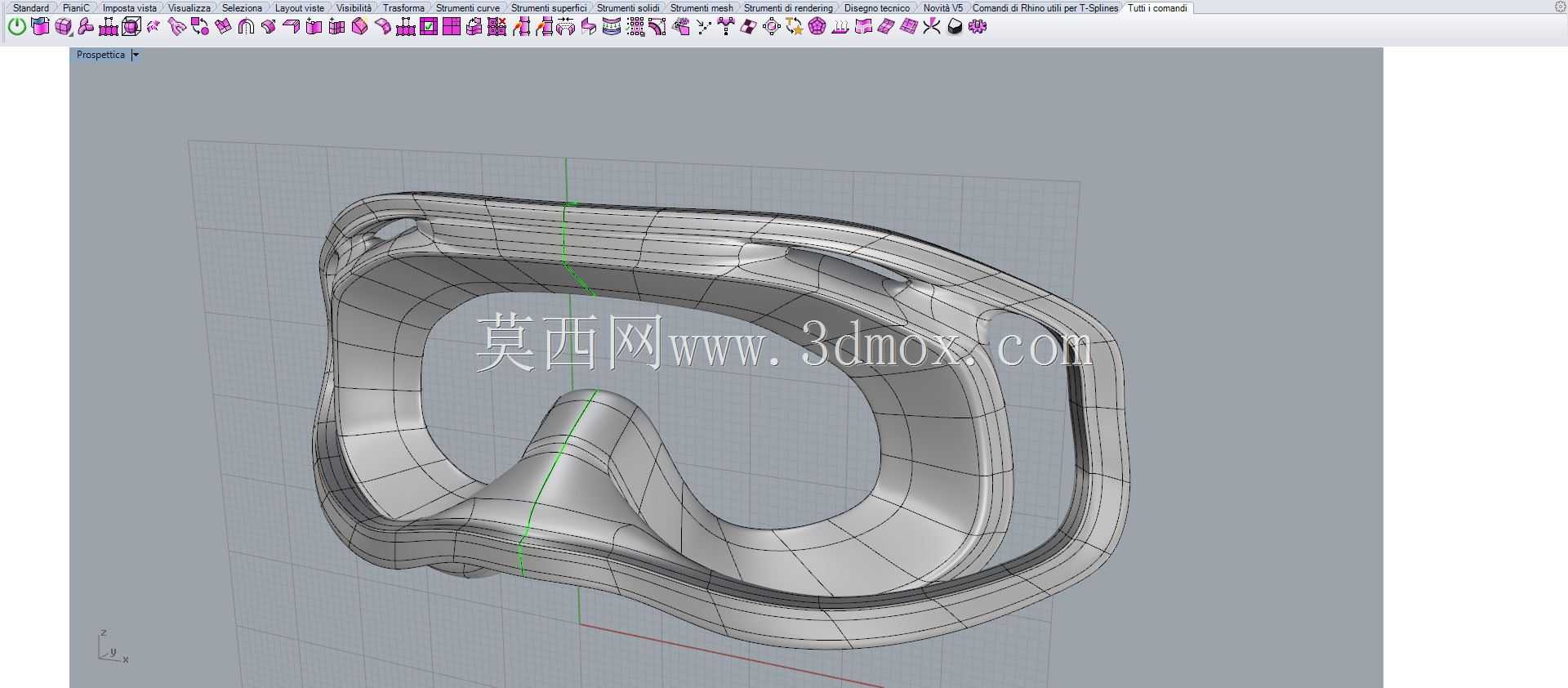Switch to Strumenti superfici tab
The height and width of the screenshot is (688, 1568).
[x=548, y=7]
